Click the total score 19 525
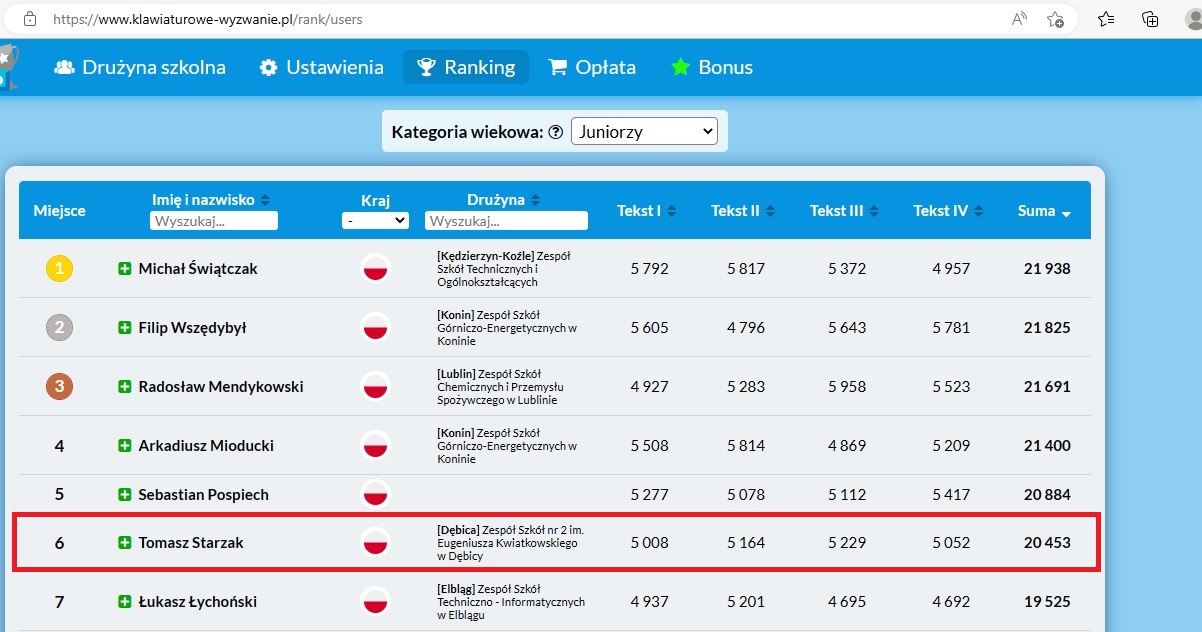Image resolution: width=1202 pixels, height=632 pixels. (x=1047, y=602)
